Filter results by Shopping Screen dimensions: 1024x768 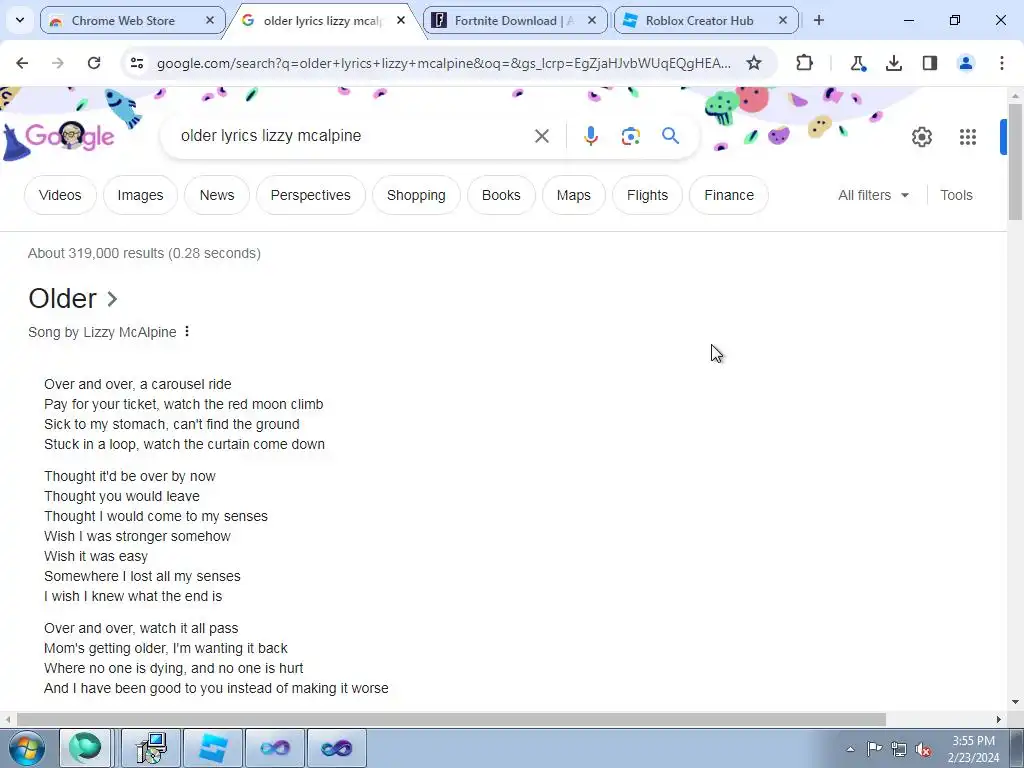point(416,195)
